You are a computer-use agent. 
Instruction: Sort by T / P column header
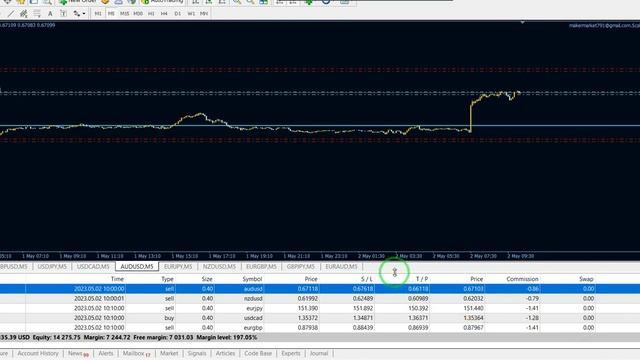pos(422,279)
